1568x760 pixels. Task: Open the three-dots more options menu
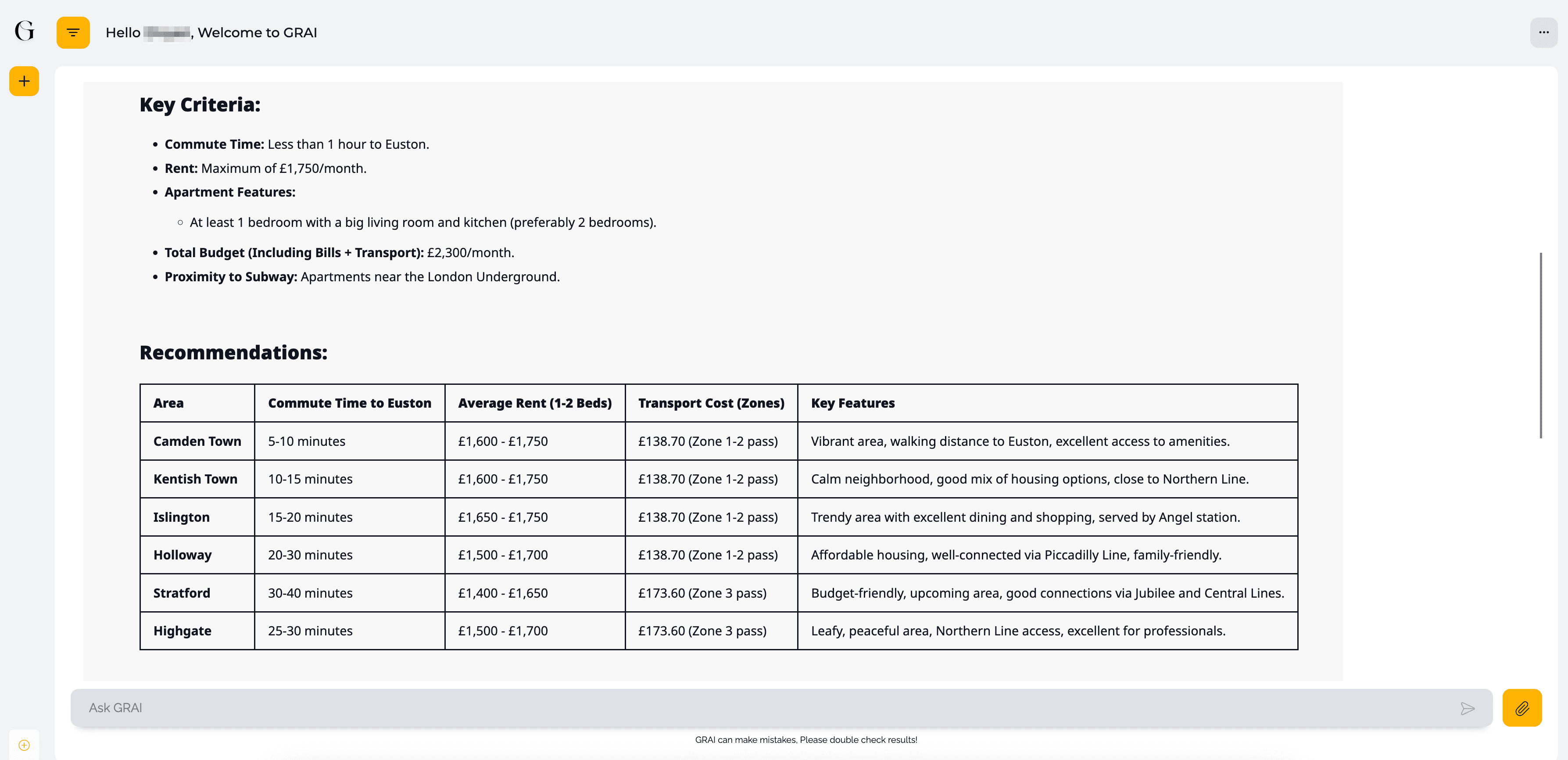(1543, 32)
